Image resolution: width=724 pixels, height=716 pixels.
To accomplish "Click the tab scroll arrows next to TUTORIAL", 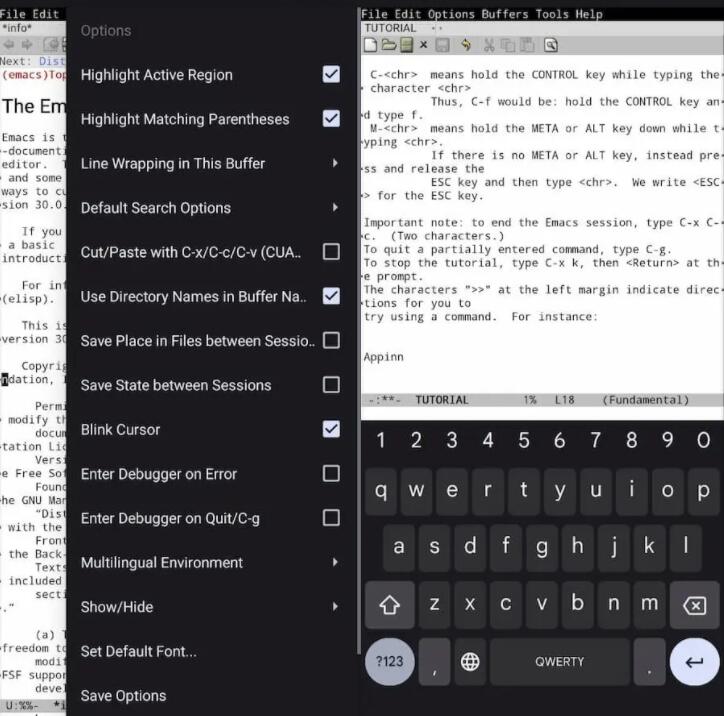I will coord(437,28).
